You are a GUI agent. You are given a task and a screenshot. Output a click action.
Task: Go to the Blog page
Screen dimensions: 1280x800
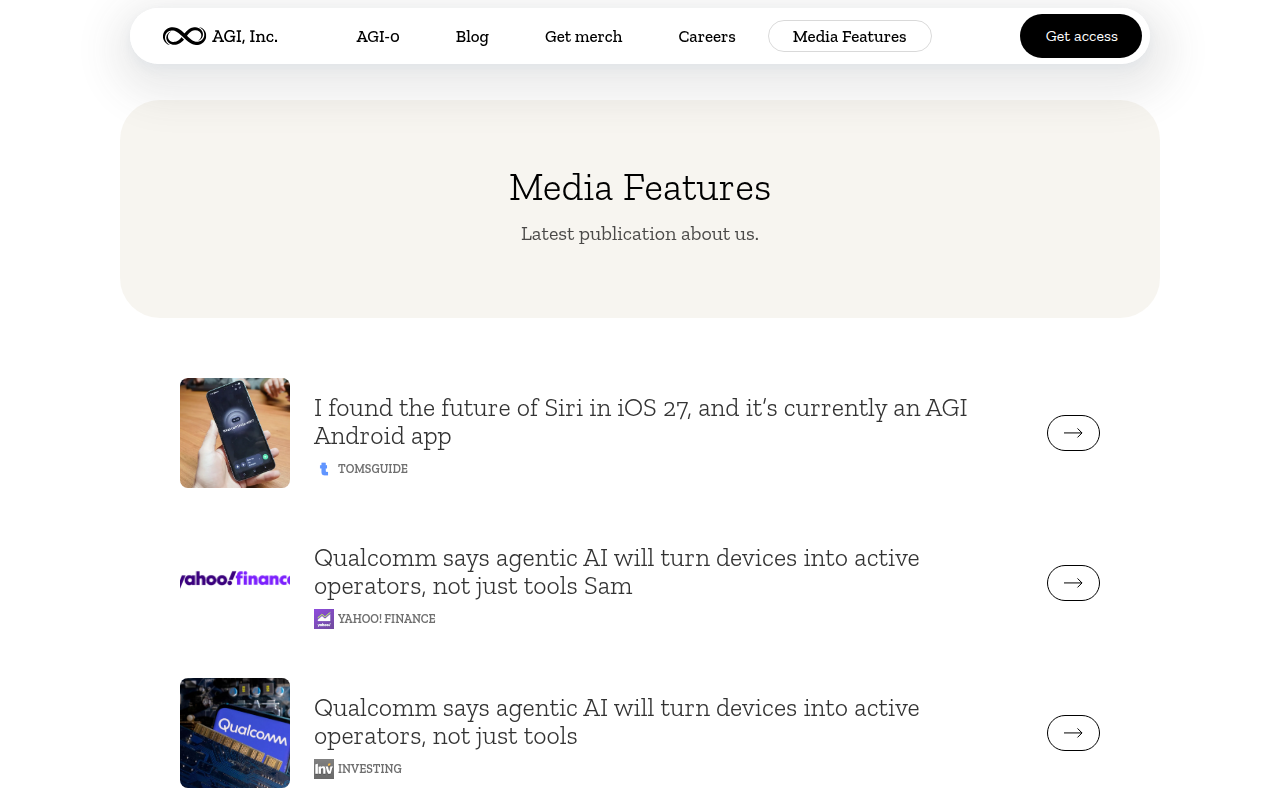click(x=472, y=36)
